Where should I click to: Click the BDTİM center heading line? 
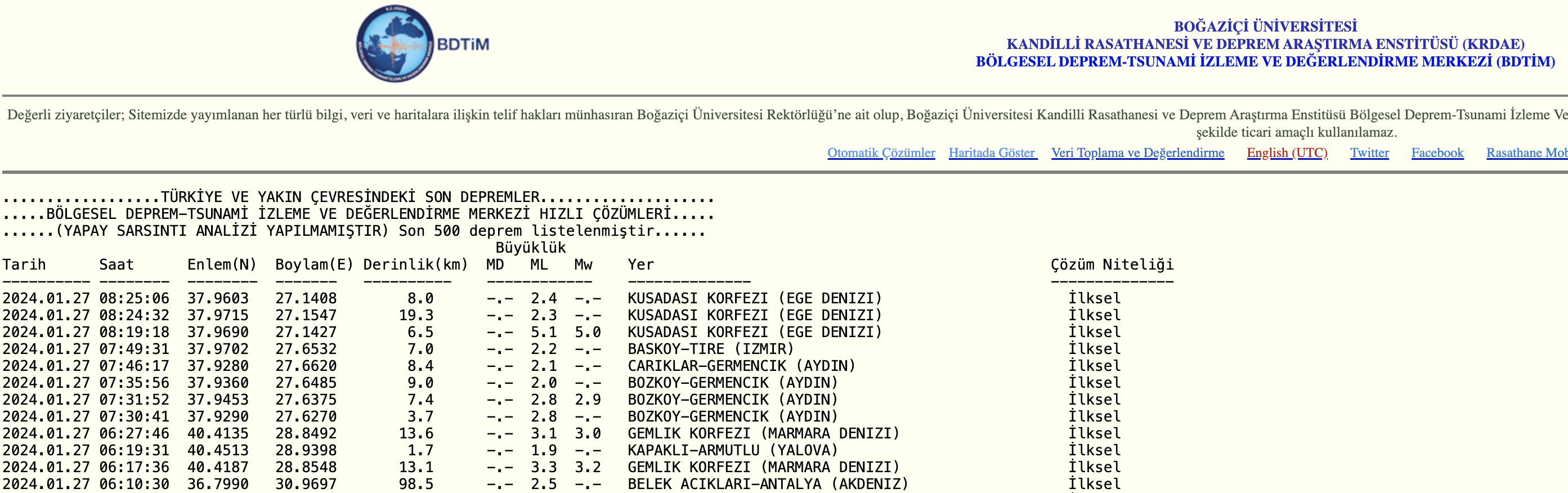(1265, 61)
